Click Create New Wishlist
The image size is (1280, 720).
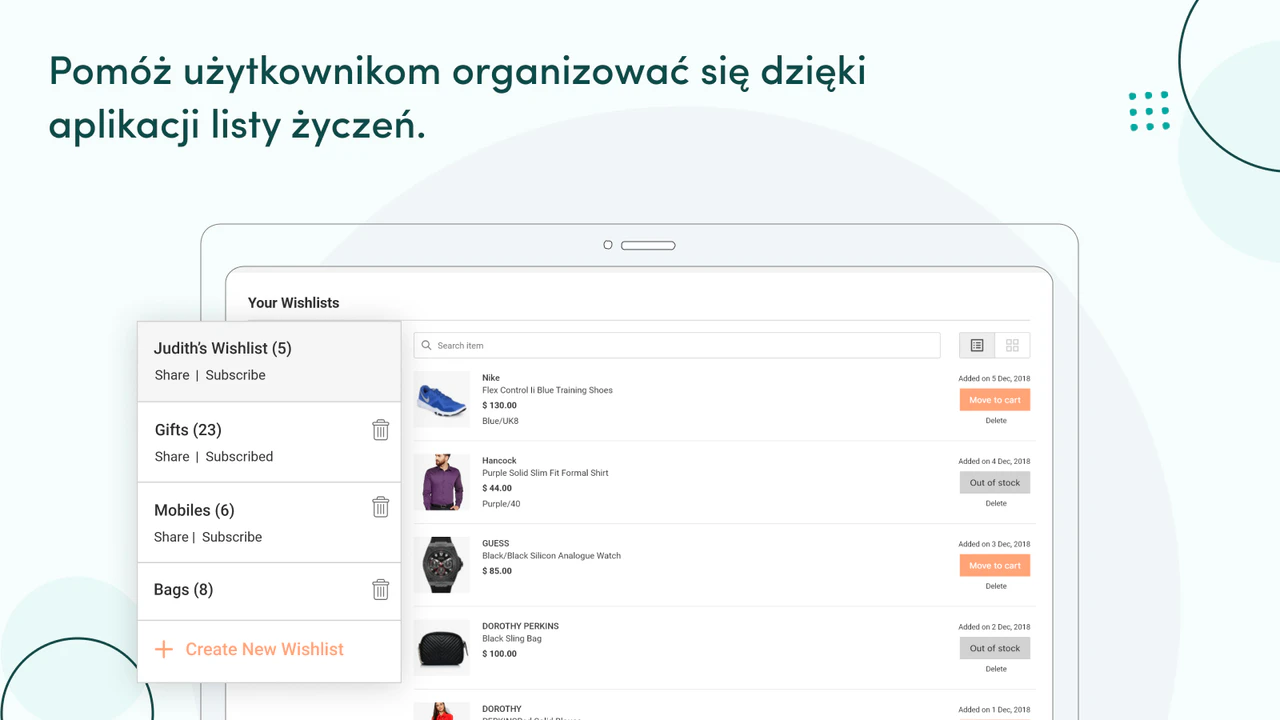pyautogui.click(x=265, y=649)
